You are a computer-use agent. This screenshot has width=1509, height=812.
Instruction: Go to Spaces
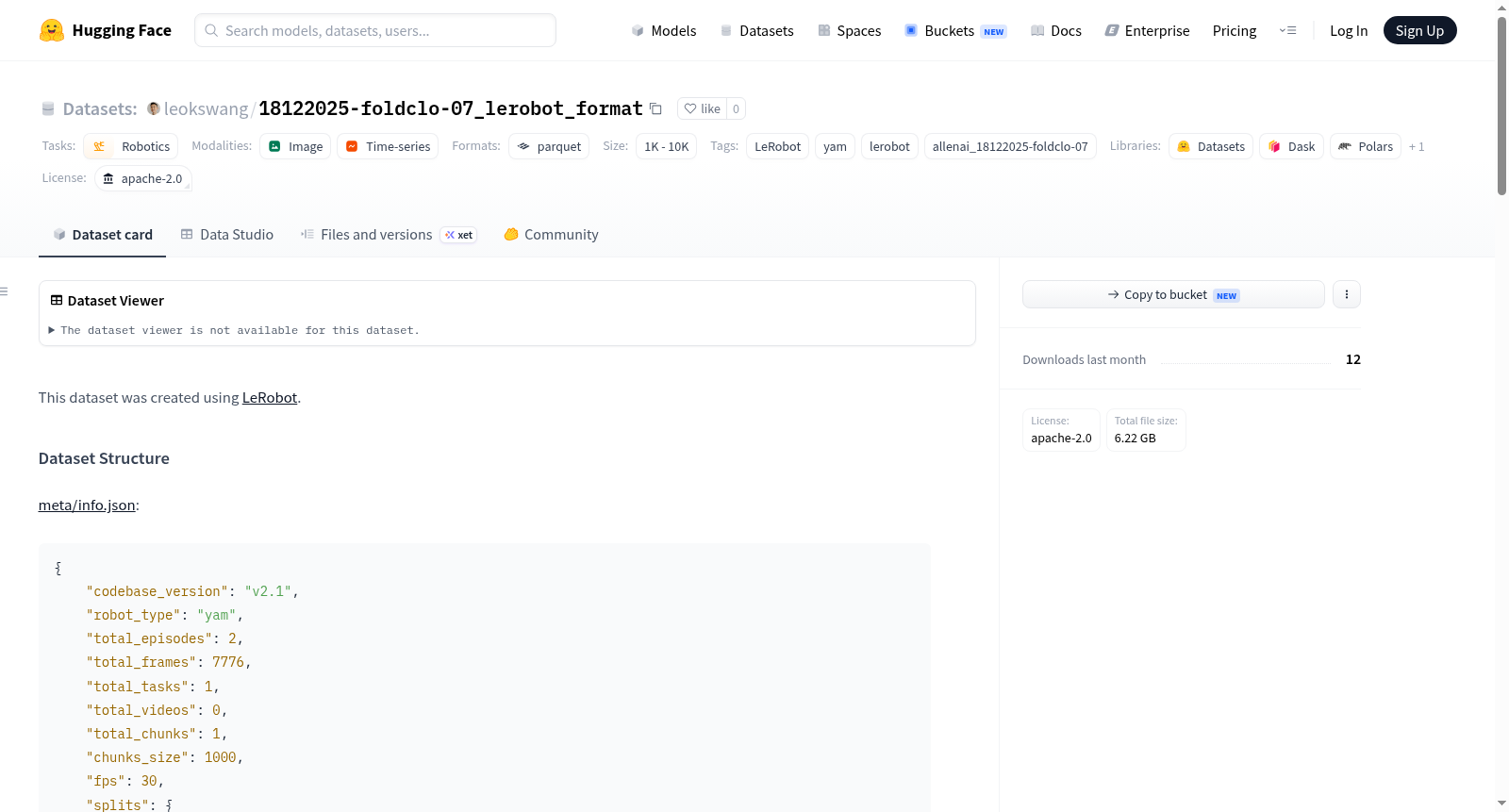point(849,30)
